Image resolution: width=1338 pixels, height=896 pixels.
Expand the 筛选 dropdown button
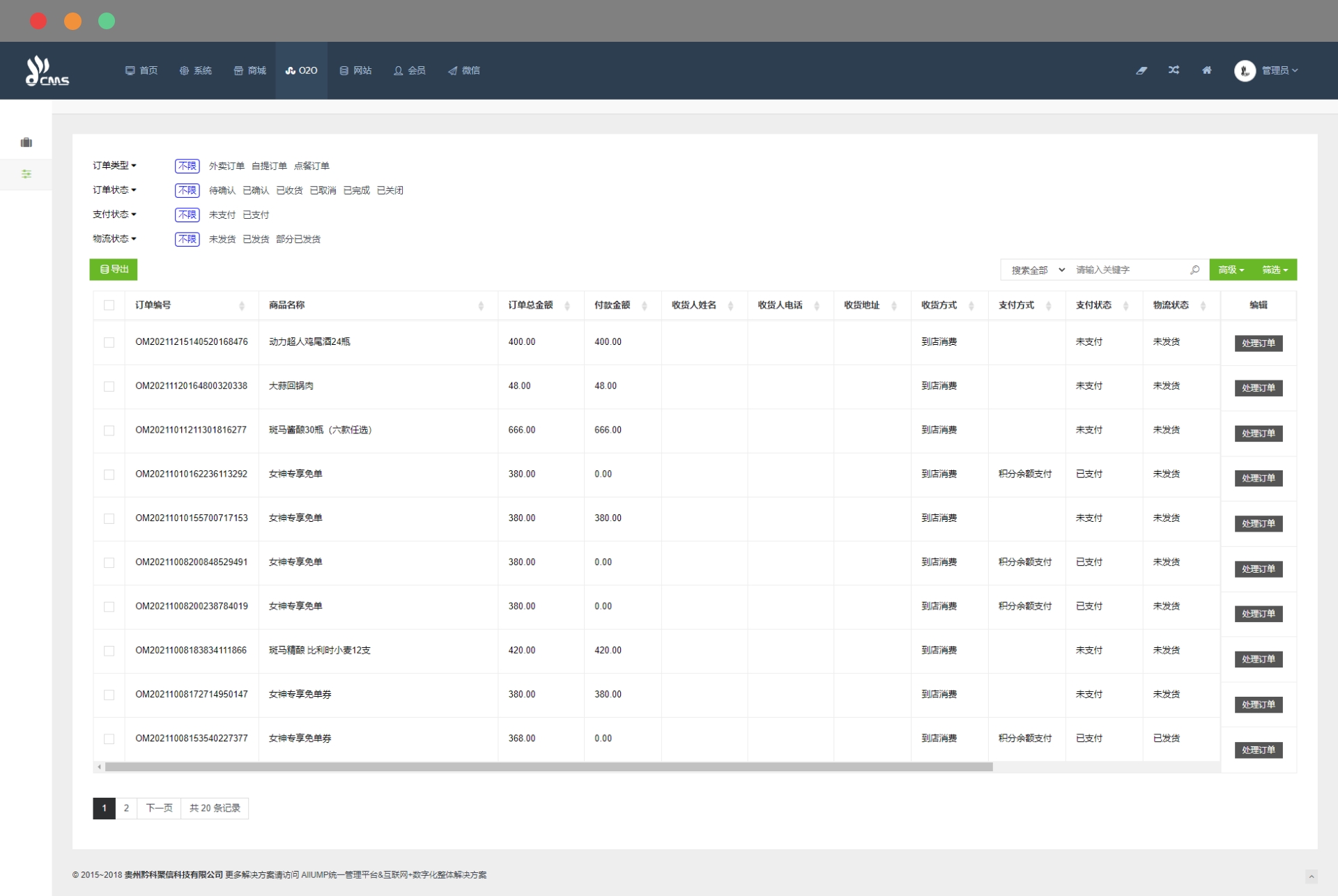click(x=1275, y=270)
